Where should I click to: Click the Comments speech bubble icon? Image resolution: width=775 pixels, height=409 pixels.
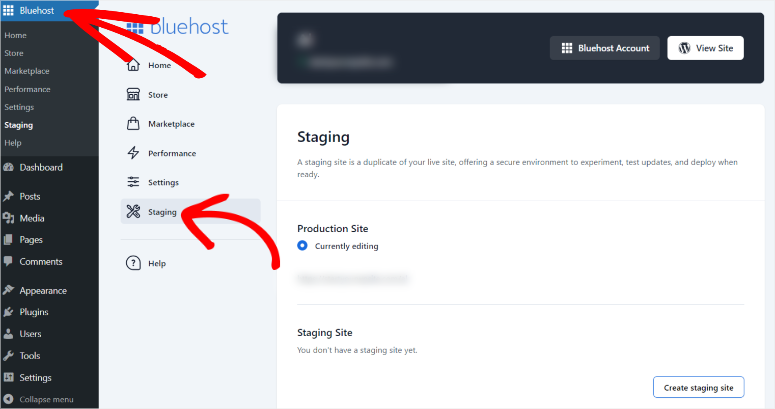[x=8, y=261]
